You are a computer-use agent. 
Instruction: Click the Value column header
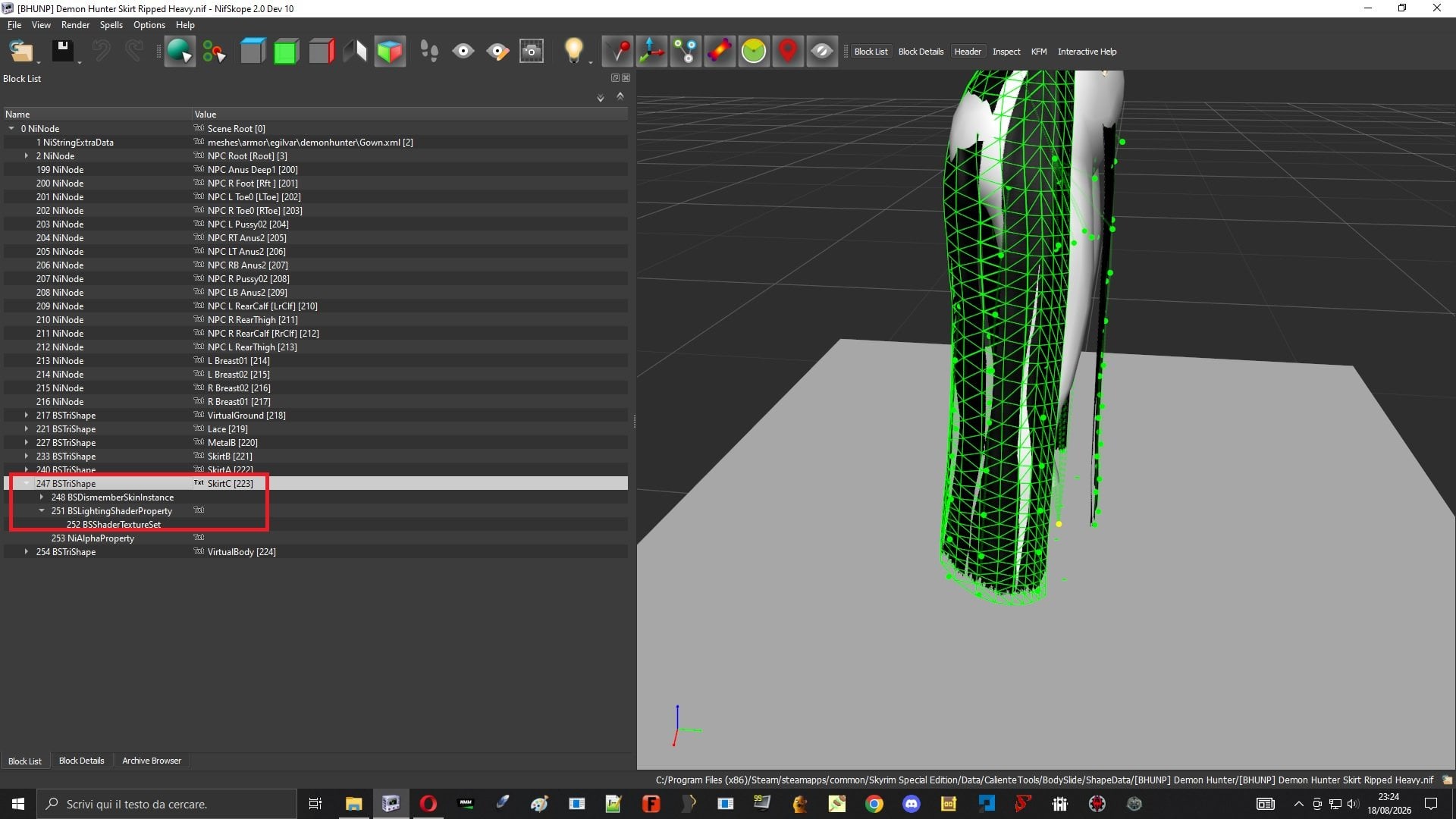(409, 115)
